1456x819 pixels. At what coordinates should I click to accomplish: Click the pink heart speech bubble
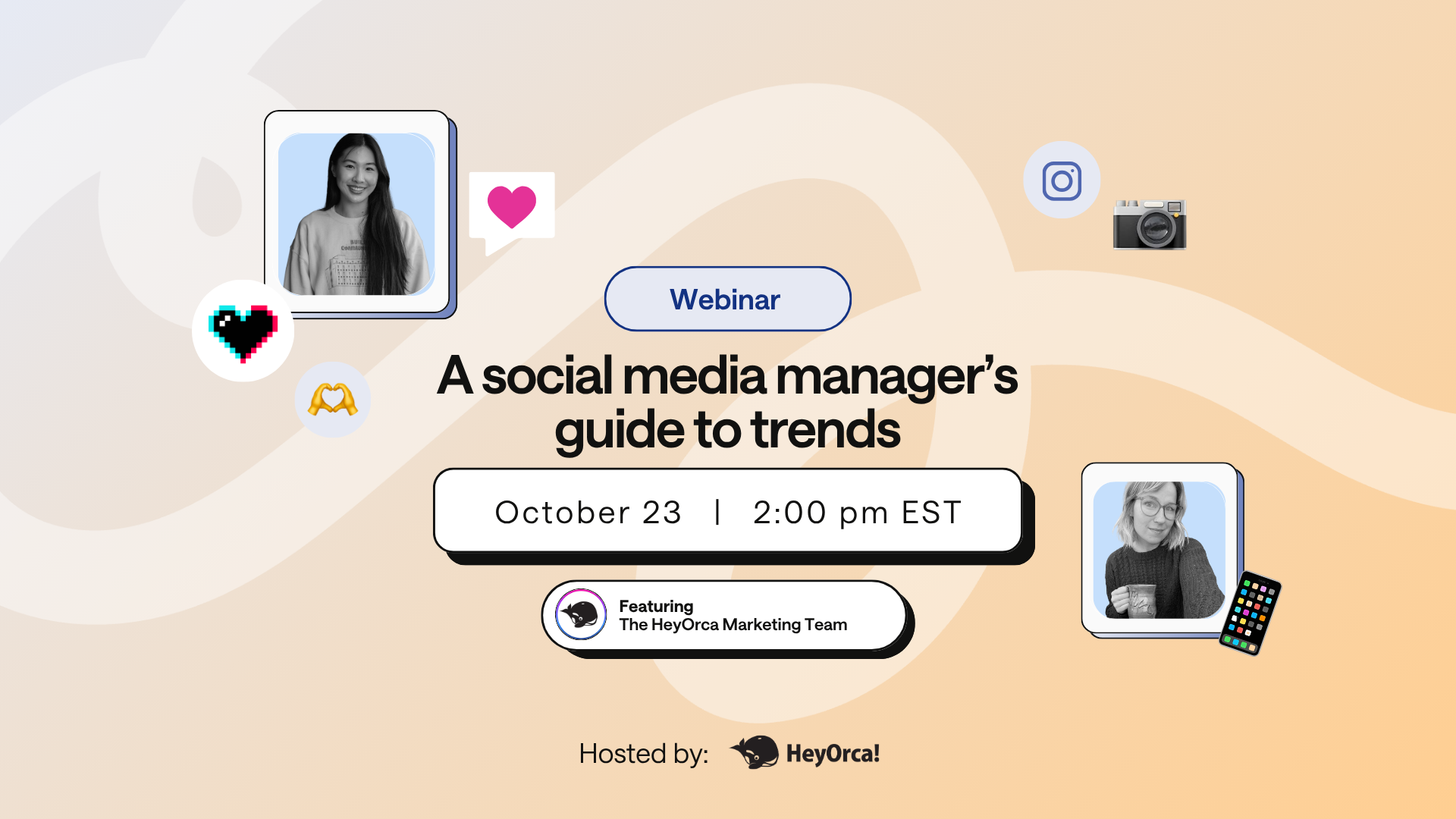[512, 206]
